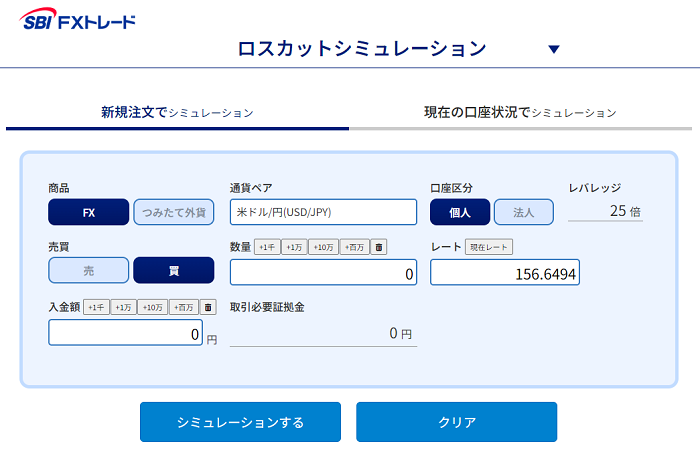Click the 現在レート button
The height and width of the screenshot is (454, 700).
point(489,247)
